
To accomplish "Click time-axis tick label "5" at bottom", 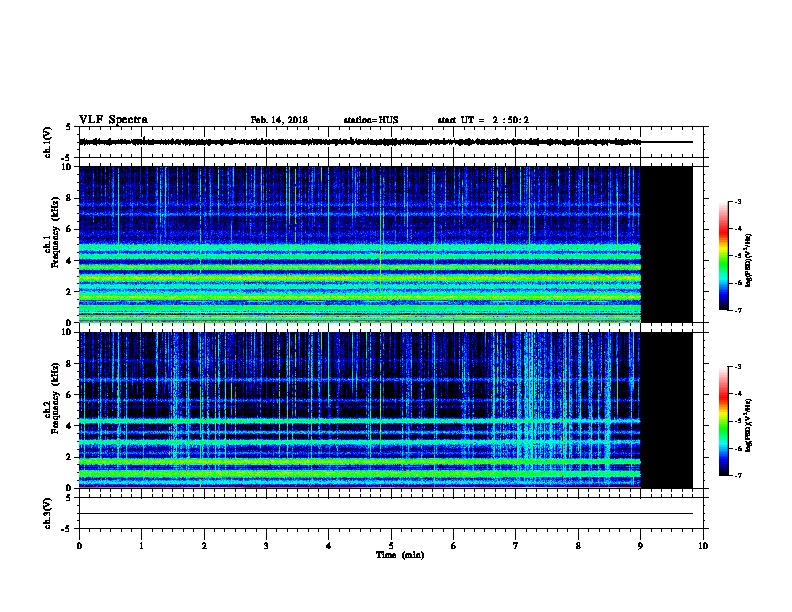I will tap(391, 546).
